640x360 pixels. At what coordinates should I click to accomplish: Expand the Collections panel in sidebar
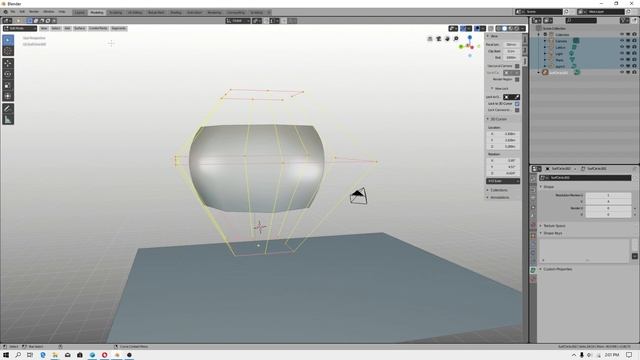coord(488,190)
